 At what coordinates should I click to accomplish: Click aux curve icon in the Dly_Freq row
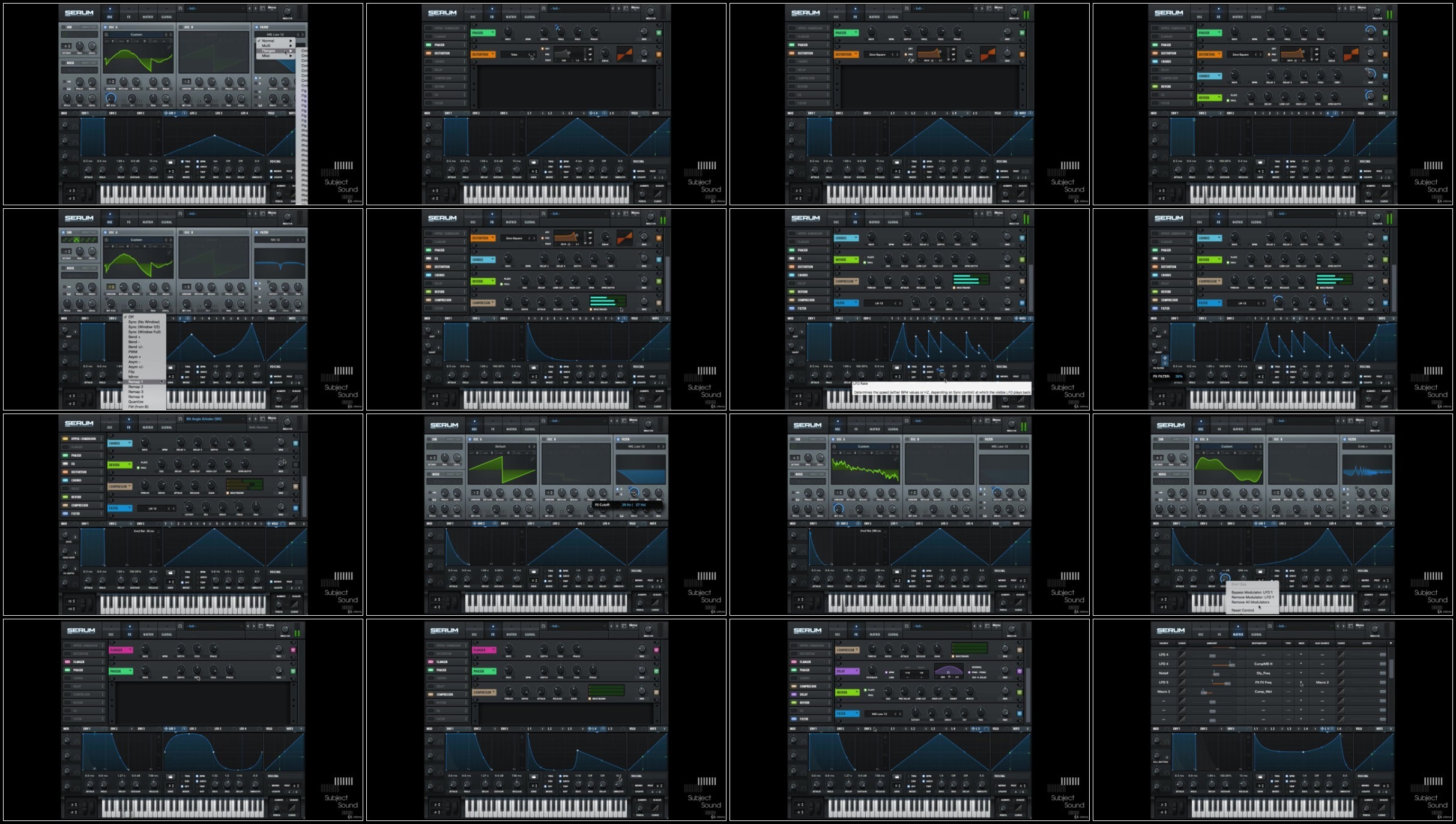tap(1341, 673)
